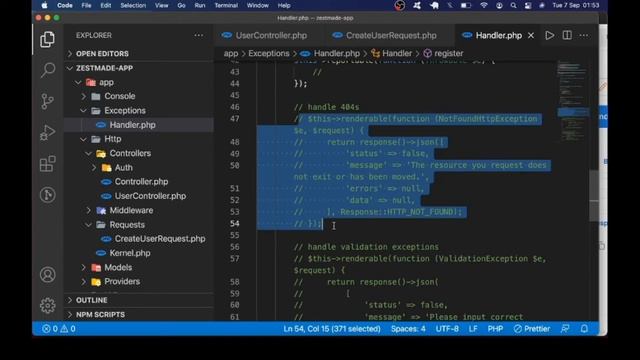The image size is (640, 360).
Task: Open the Accounts menu icon
Action: point(47,275)
